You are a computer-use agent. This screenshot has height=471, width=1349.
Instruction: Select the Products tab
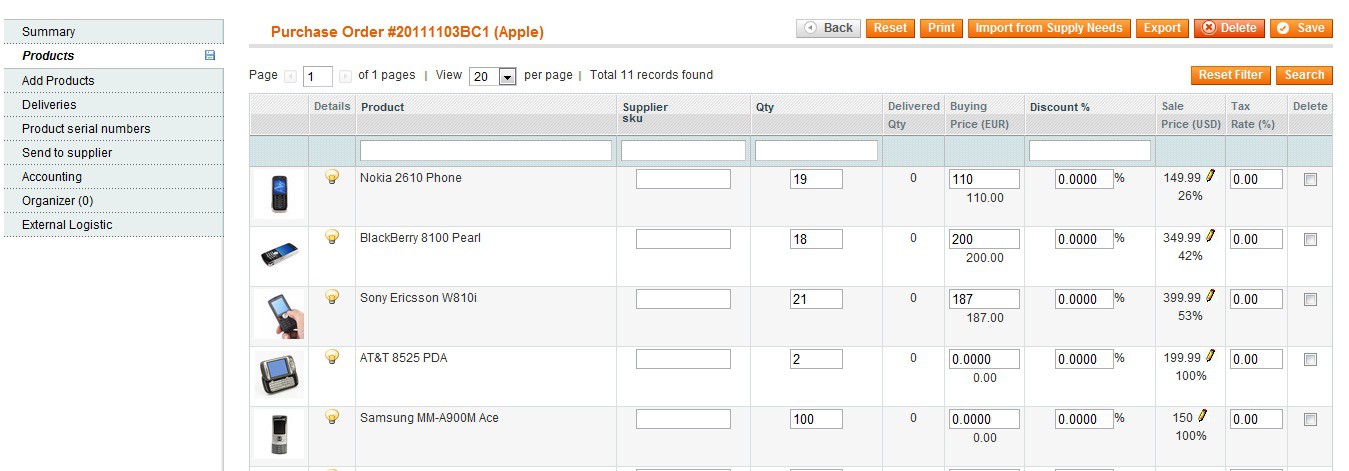click(x=112, y=56)
